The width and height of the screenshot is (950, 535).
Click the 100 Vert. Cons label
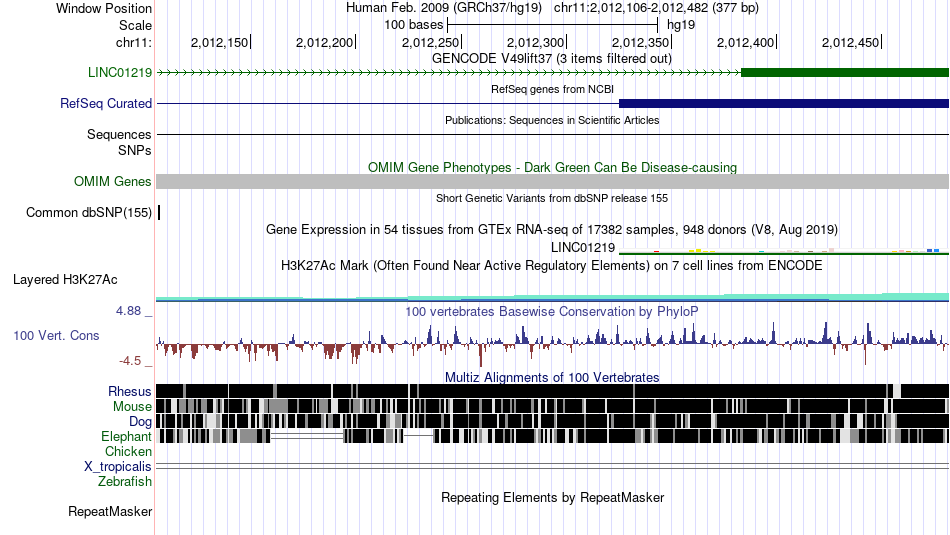tap(56, 336)
